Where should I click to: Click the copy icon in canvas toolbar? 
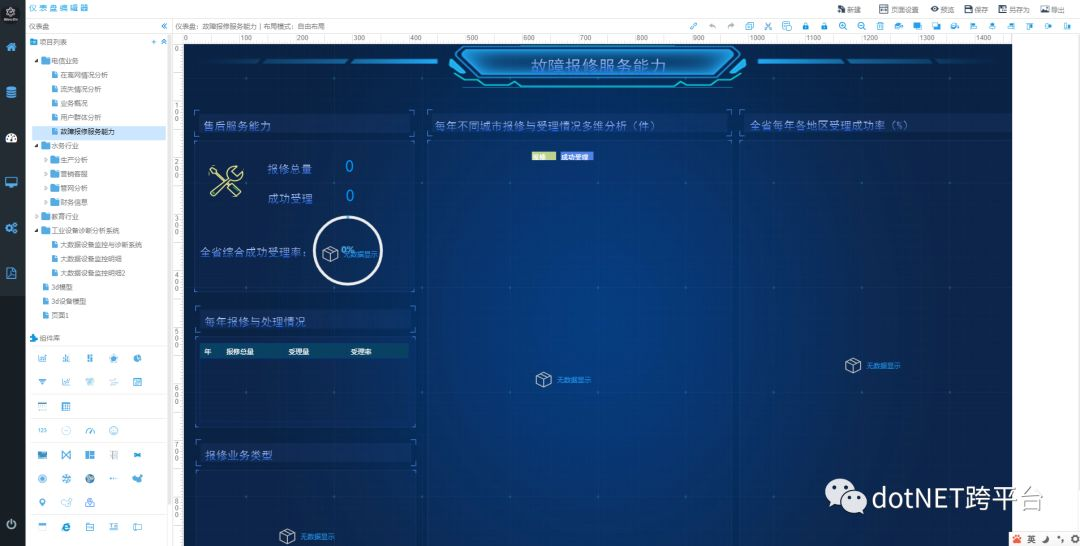pos(749,26)
